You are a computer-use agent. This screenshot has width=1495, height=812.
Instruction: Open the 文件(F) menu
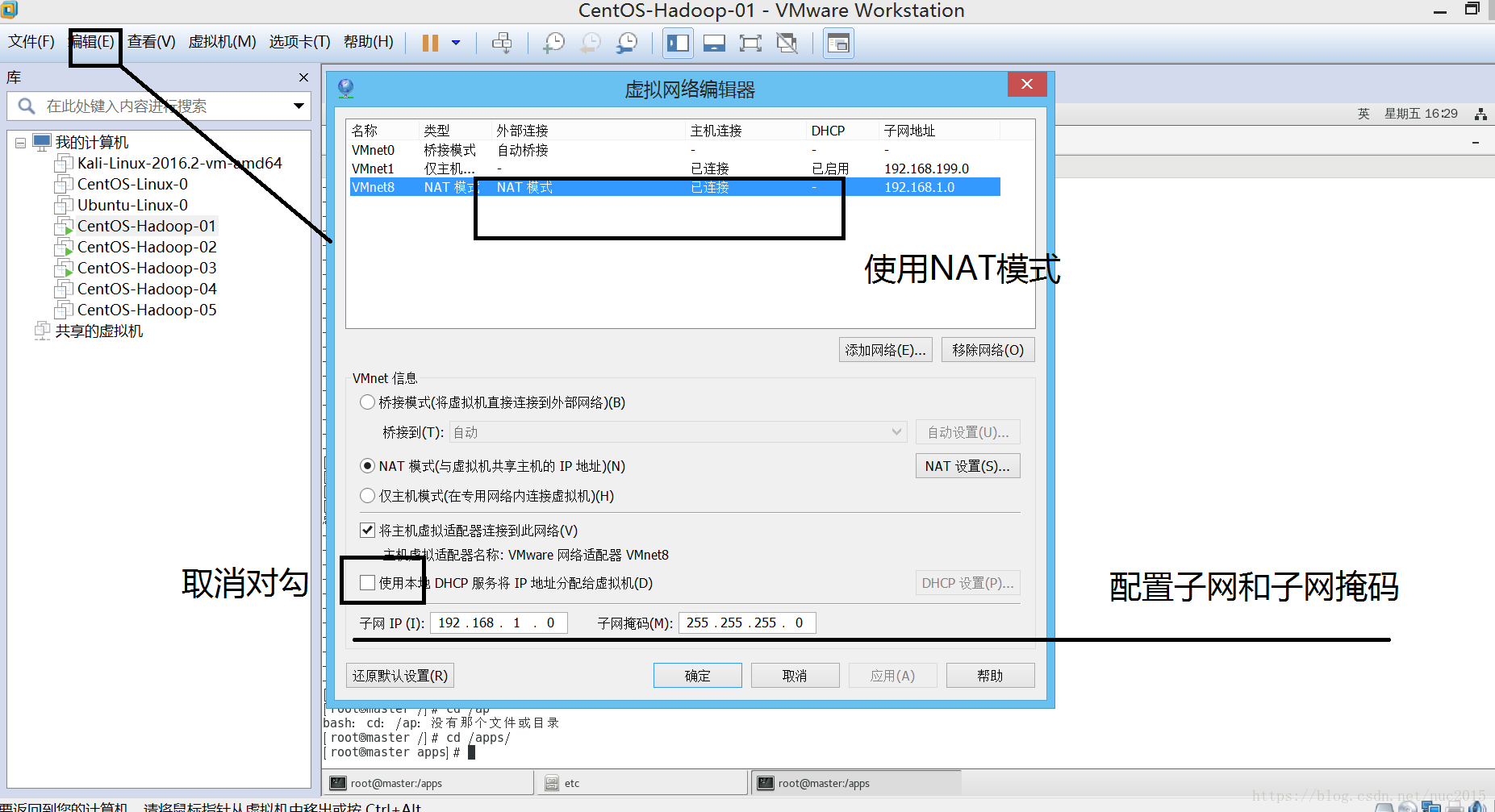point(31,41)
